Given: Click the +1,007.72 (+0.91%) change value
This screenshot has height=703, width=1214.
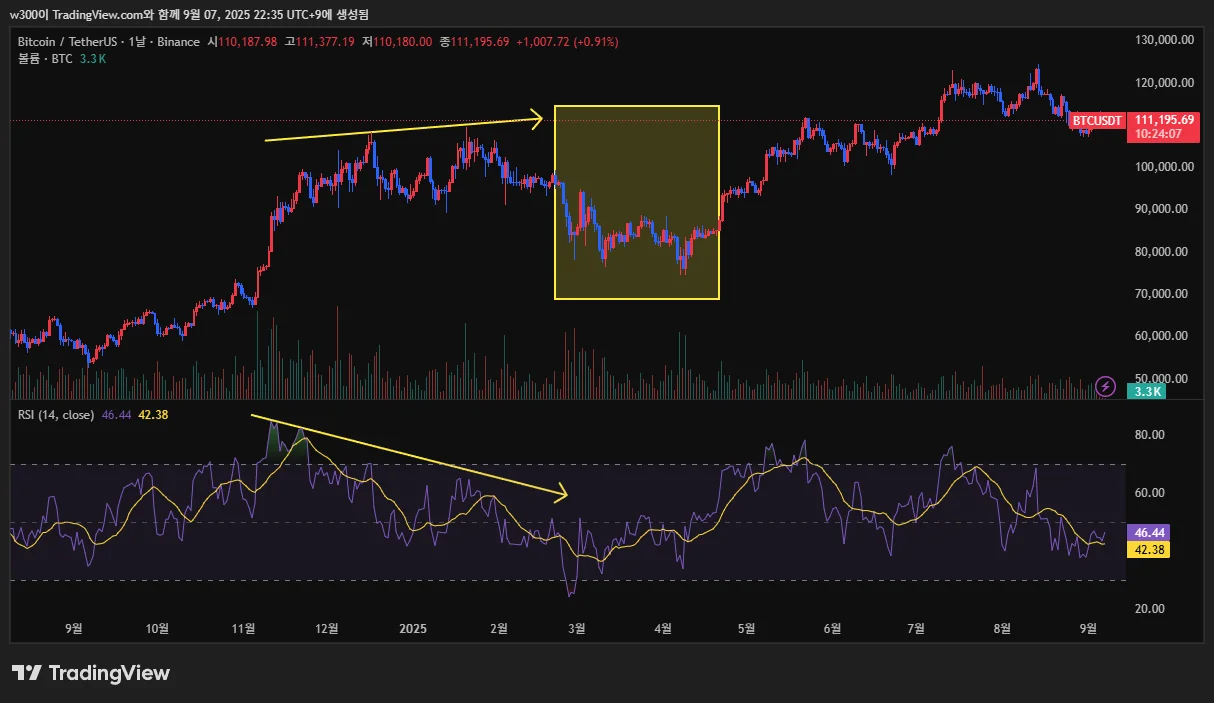Looking at the screenshot, I should click(x=567, y=42).
